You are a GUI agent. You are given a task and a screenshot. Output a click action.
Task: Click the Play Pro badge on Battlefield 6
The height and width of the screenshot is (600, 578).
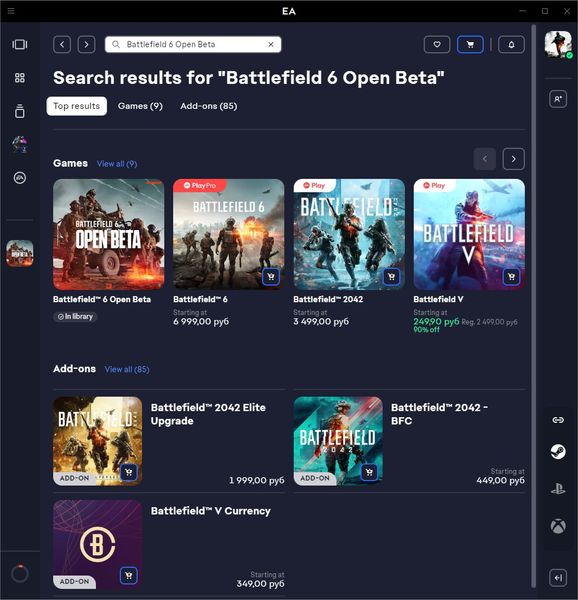pos(200,186)
